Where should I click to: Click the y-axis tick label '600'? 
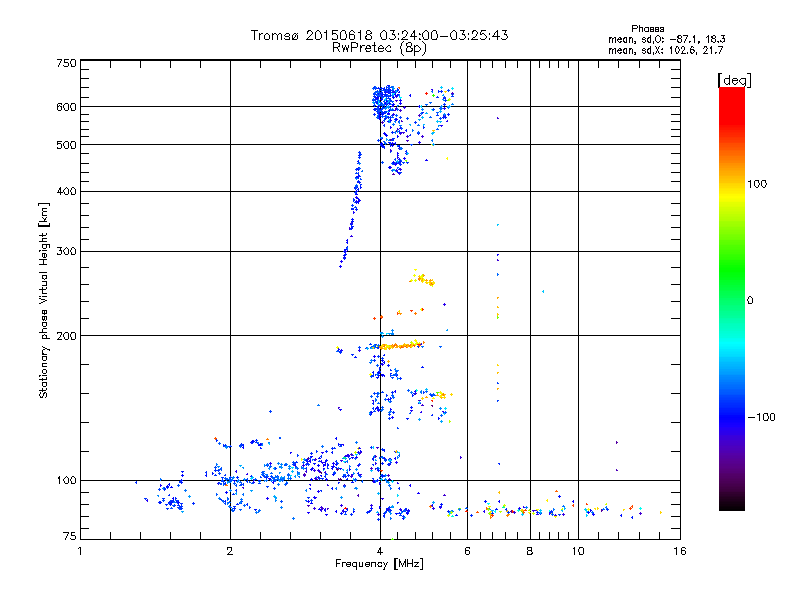coord(66,107)
